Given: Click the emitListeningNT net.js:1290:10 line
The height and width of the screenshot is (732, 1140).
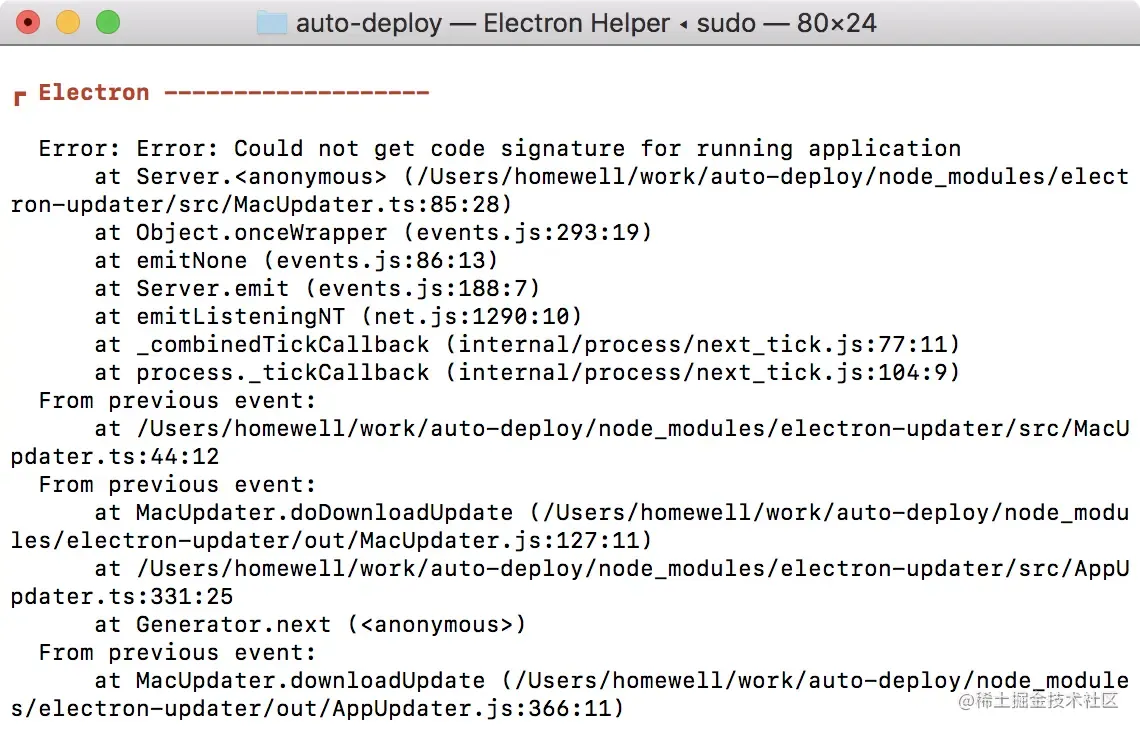Looking at the screenshot, I should coord(338,316).
